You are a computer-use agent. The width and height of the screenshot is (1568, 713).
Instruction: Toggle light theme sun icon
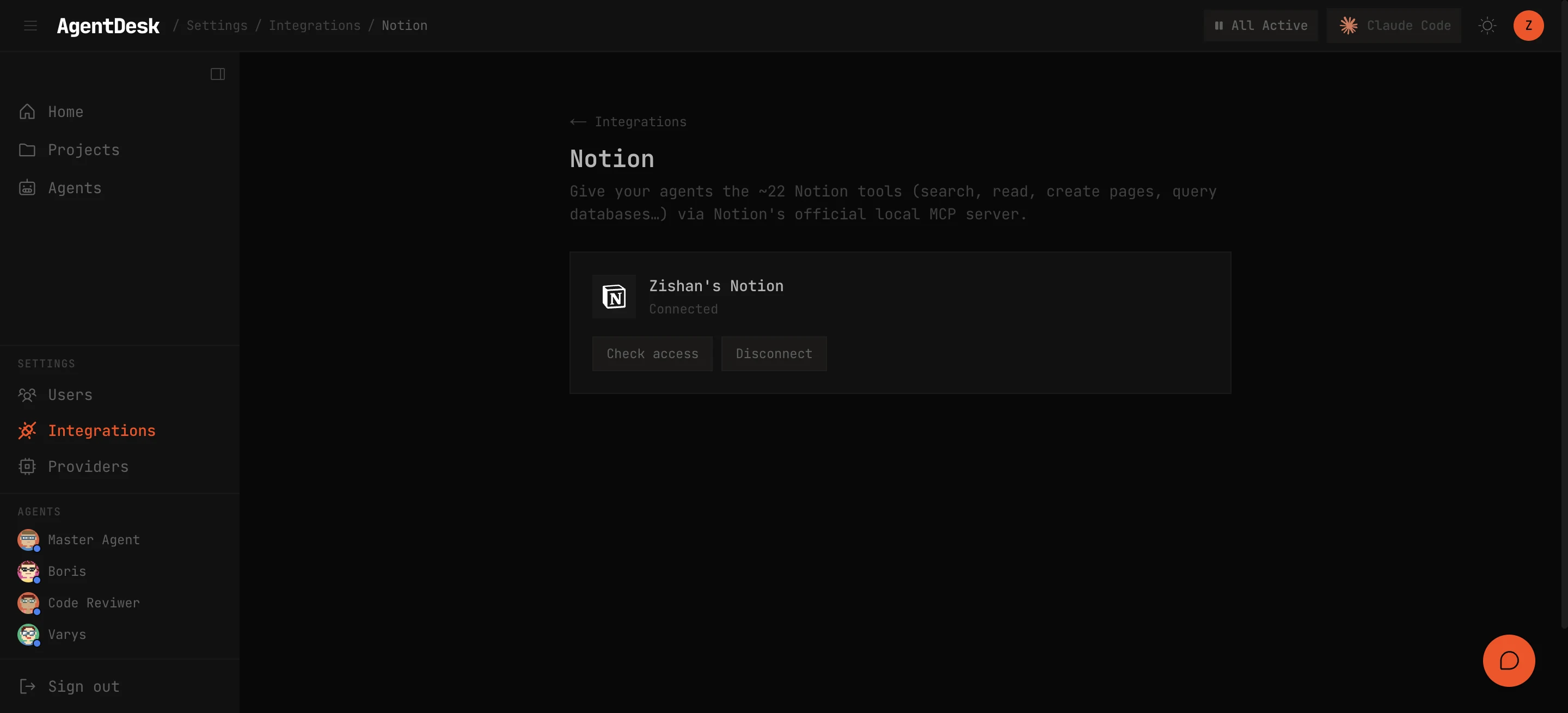1487,26
